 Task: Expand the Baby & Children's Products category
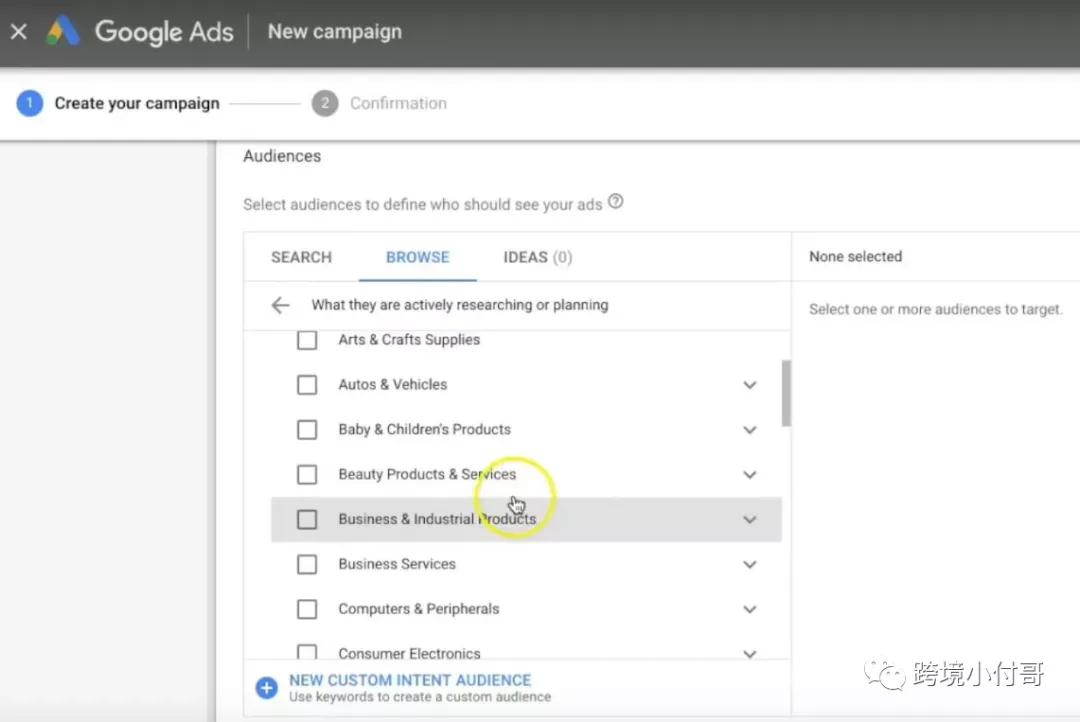coord(749,430)
